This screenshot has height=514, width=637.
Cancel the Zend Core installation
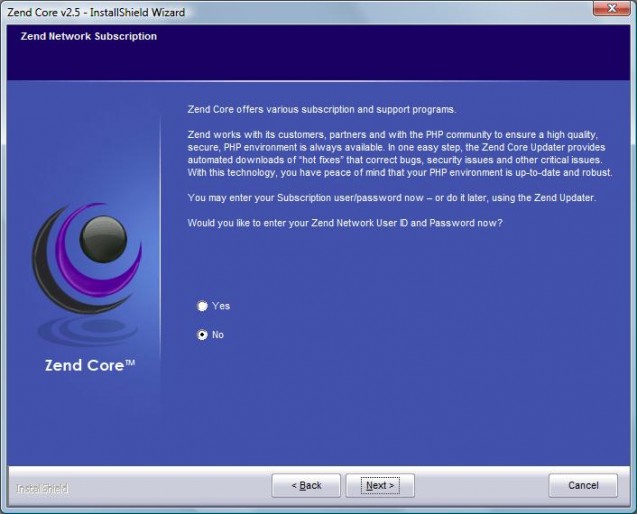[583, 485]
